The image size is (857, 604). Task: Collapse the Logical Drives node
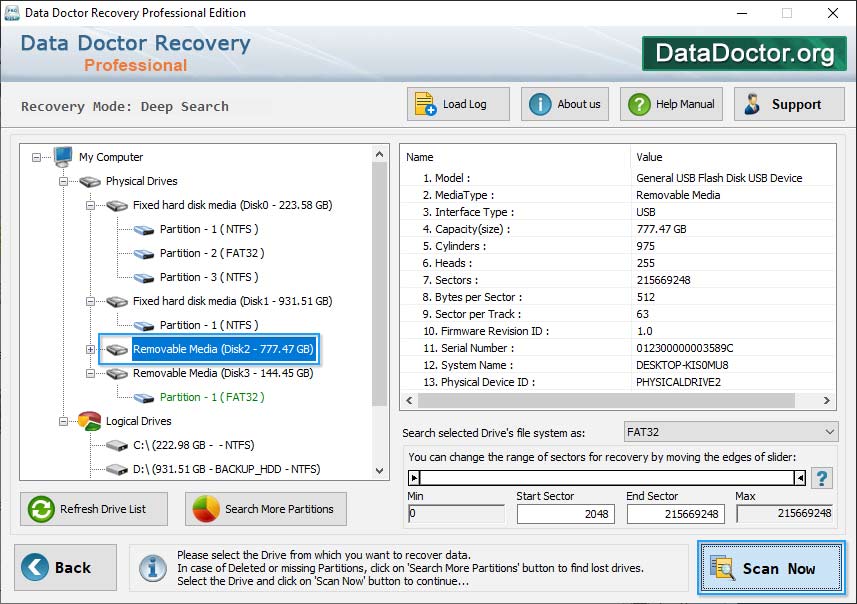point(63,421)
